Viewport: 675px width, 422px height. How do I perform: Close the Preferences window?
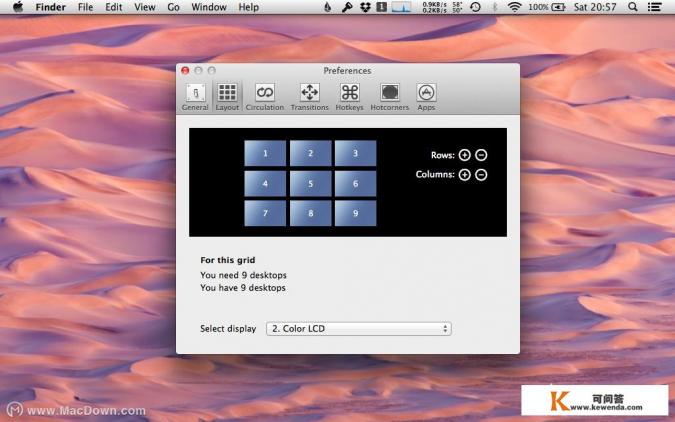tap(185, 71)
